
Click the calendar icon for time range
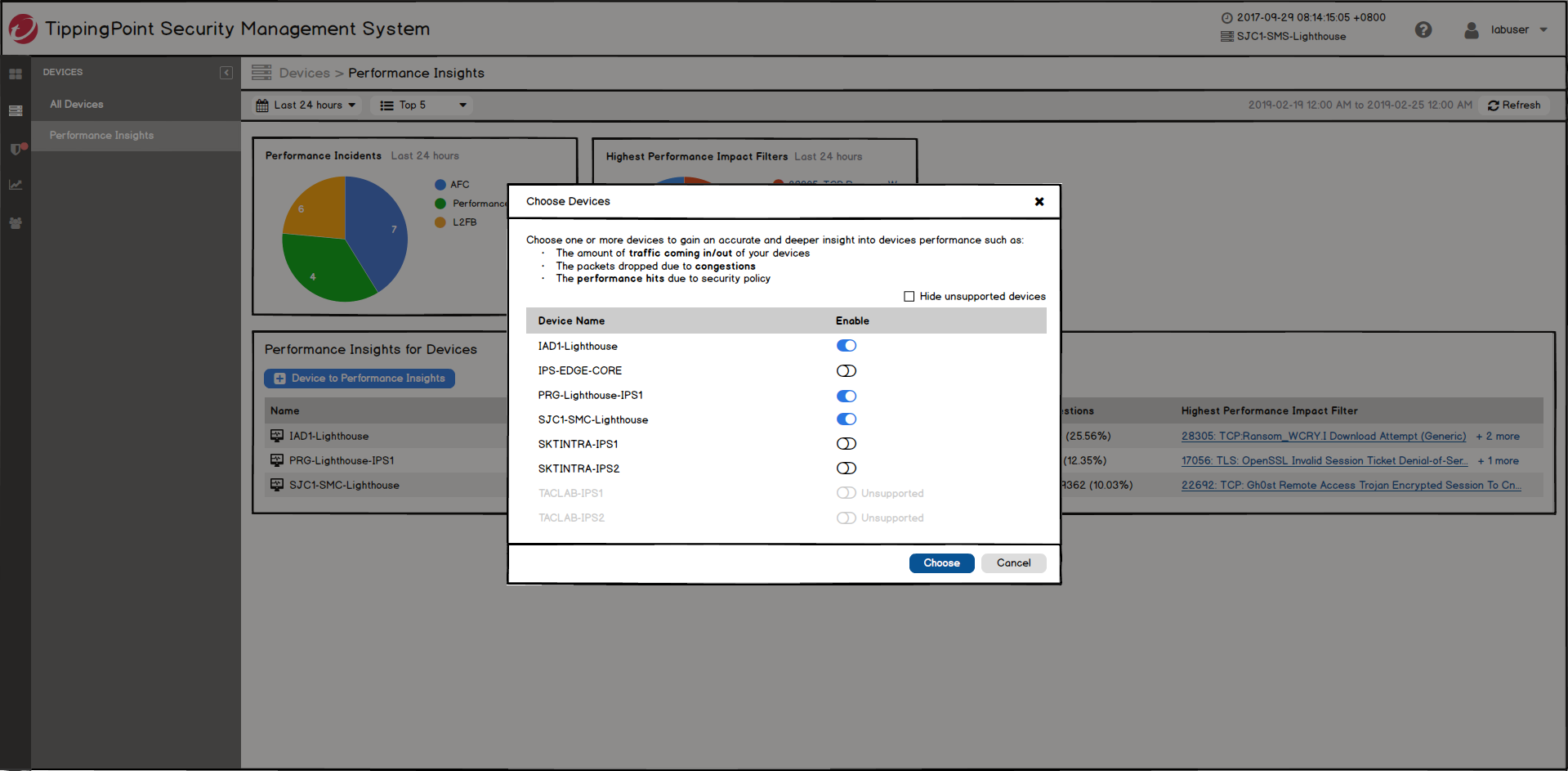(262, 105)
